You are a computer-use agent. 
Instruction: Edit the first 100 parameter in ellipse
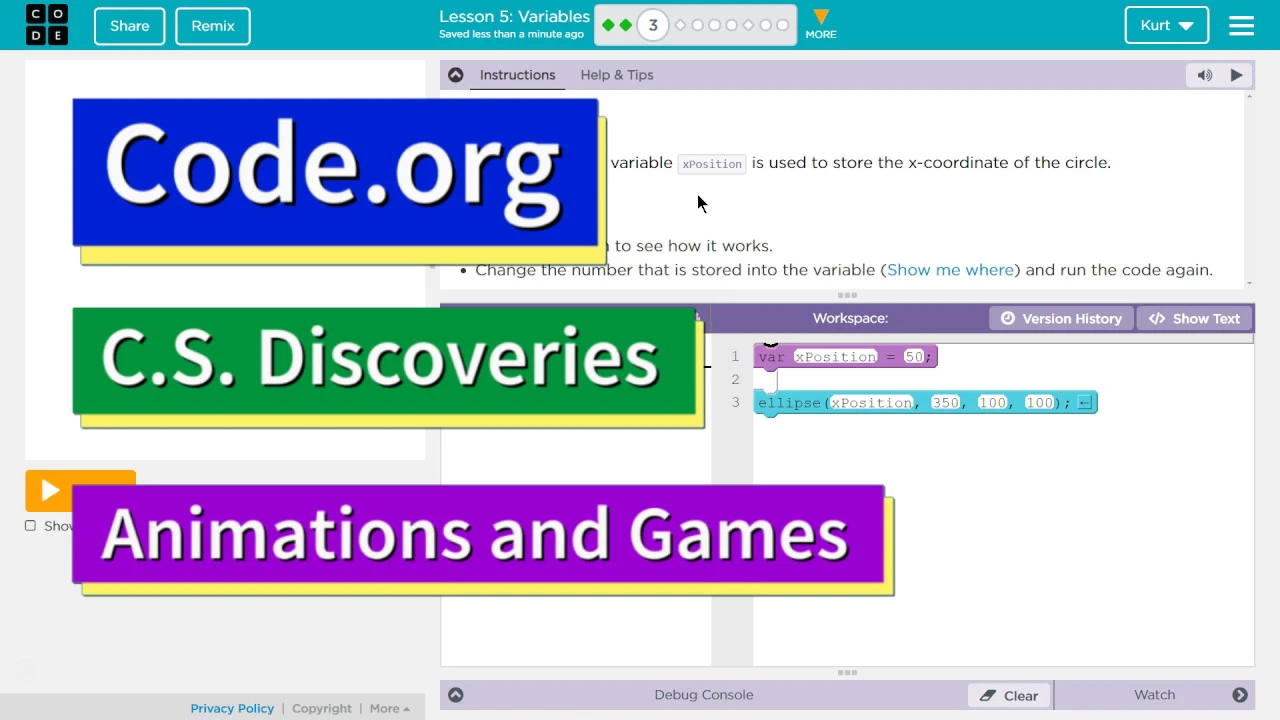tap(992, 402)
